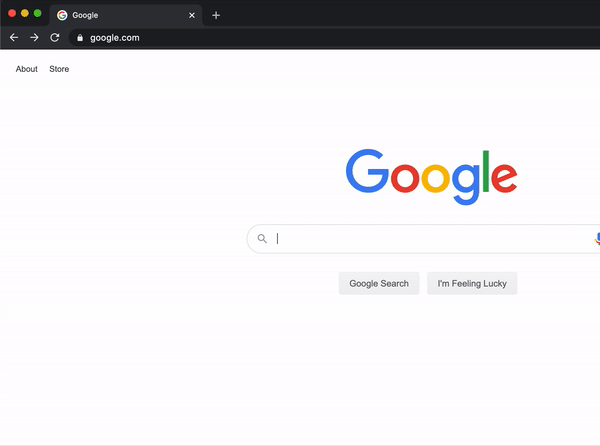This screenshot has width=600, height=446.
Task: Maximize window with the green button
Action: [38, 13]
